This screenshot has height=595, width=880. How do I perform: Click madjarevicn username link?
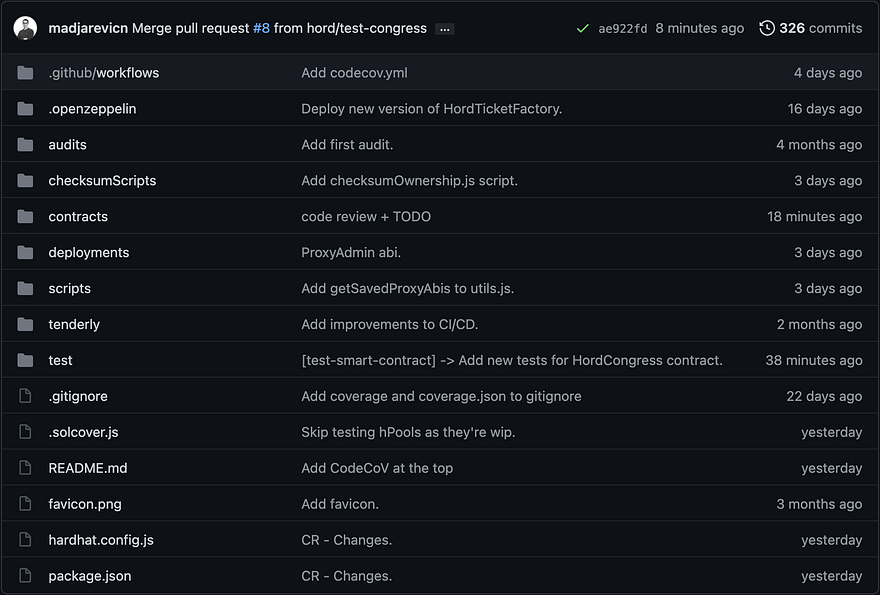coord(88,28)
